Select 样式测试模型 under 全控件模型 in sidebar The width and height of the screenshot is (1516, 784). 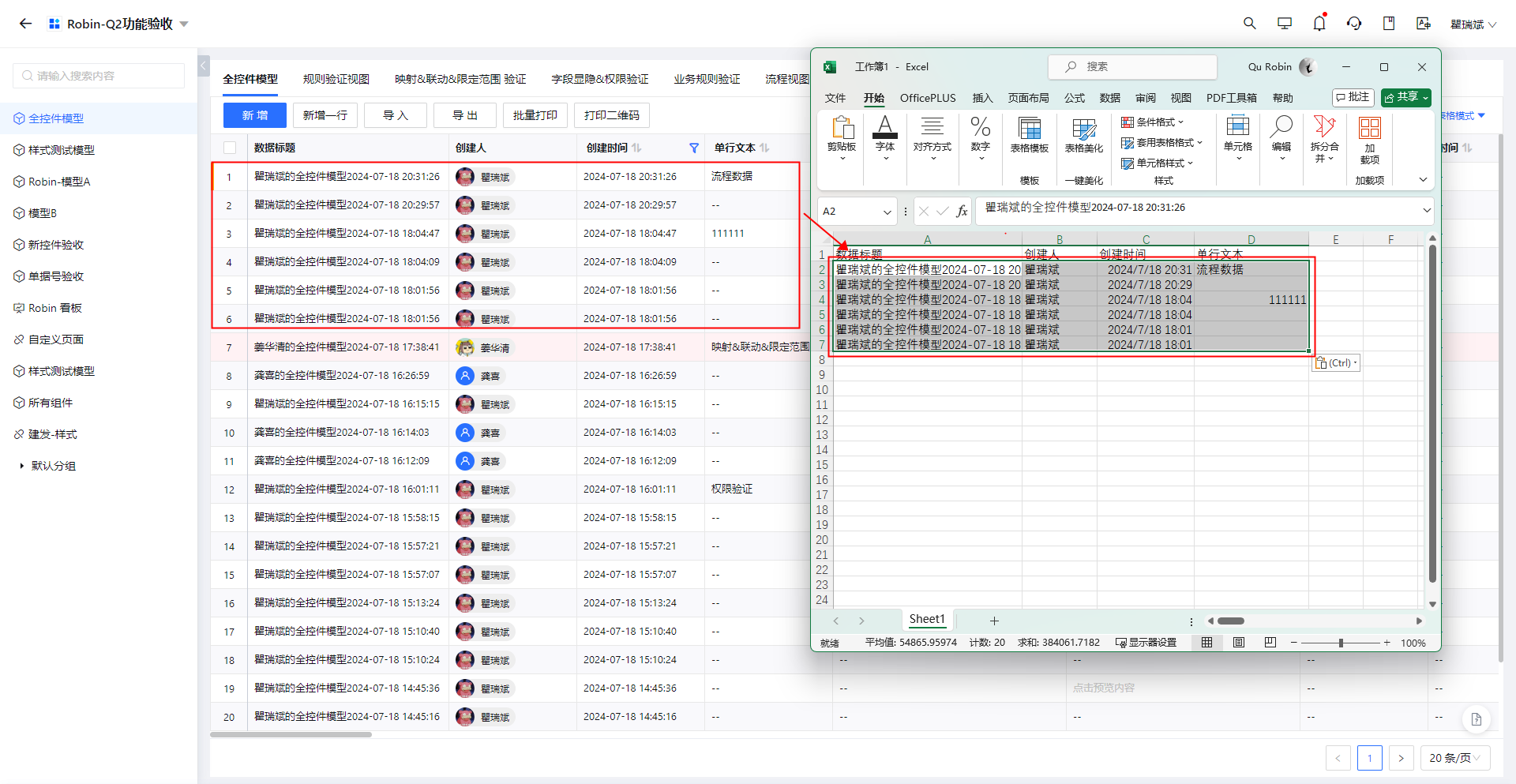99,150
